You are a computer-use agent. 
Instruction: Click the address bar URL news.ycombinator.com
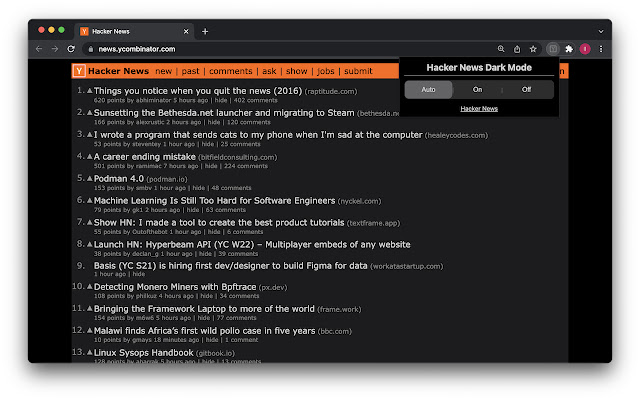[x=137, y=49]
